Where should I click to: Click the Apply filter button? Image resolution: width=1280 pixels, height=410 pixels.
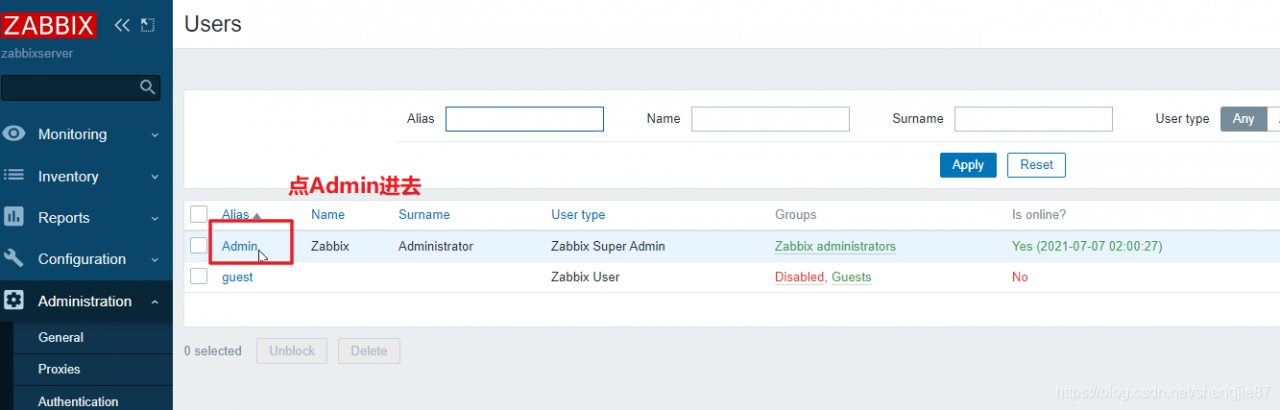coord(968,165)
